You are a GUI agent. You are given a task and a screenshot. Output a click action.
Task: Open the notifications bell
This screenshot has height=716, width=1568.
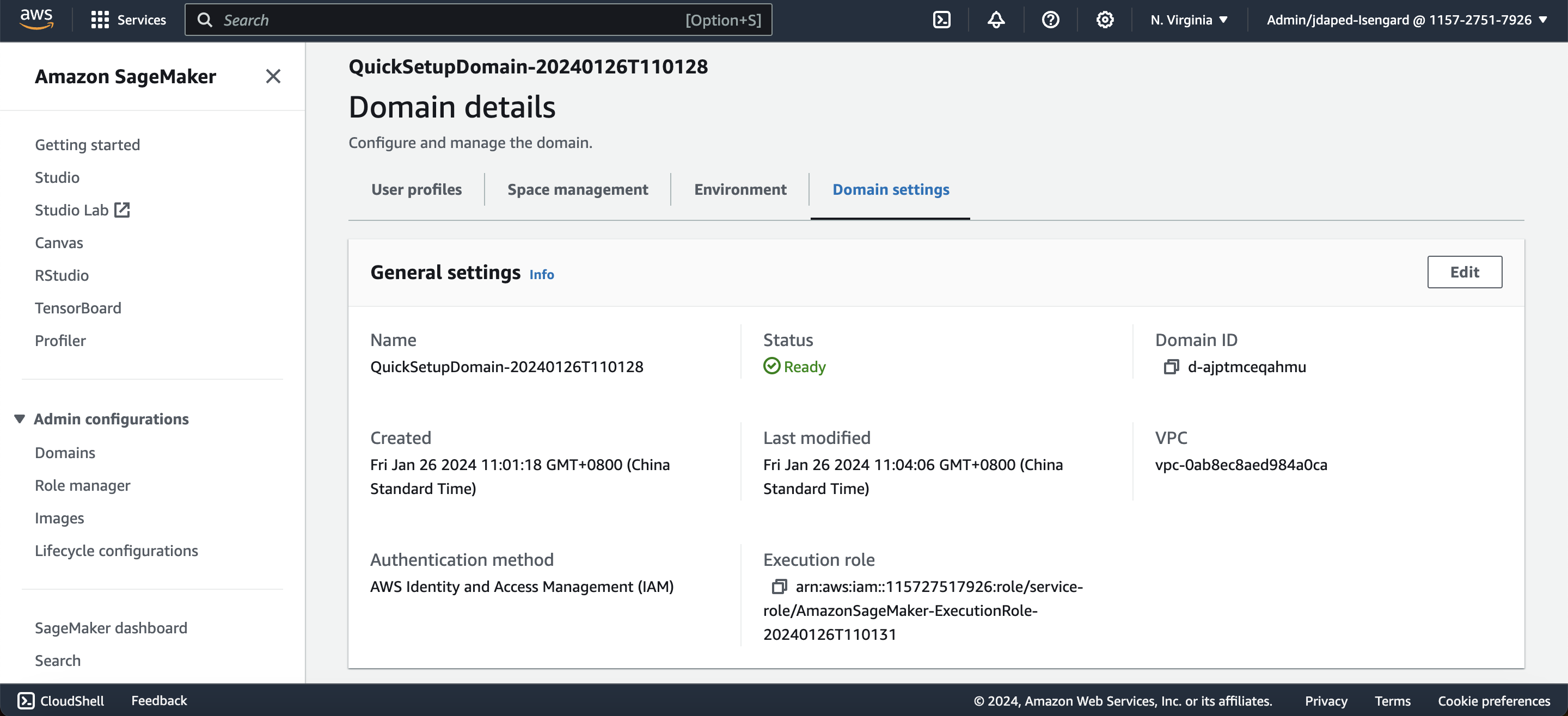995,20
